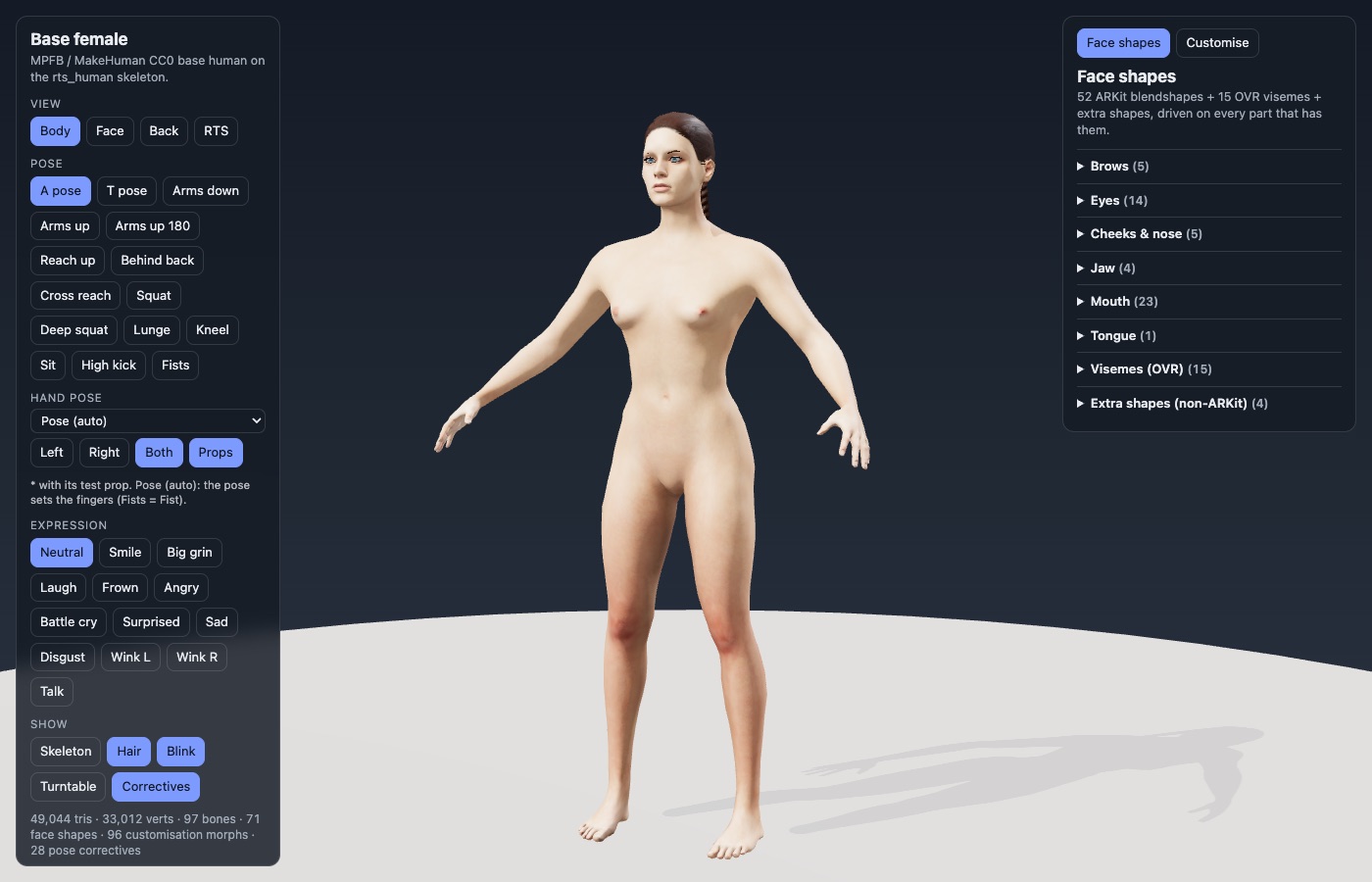Switch view to Back
The image size is (1372, 882).
coord(164,131)
